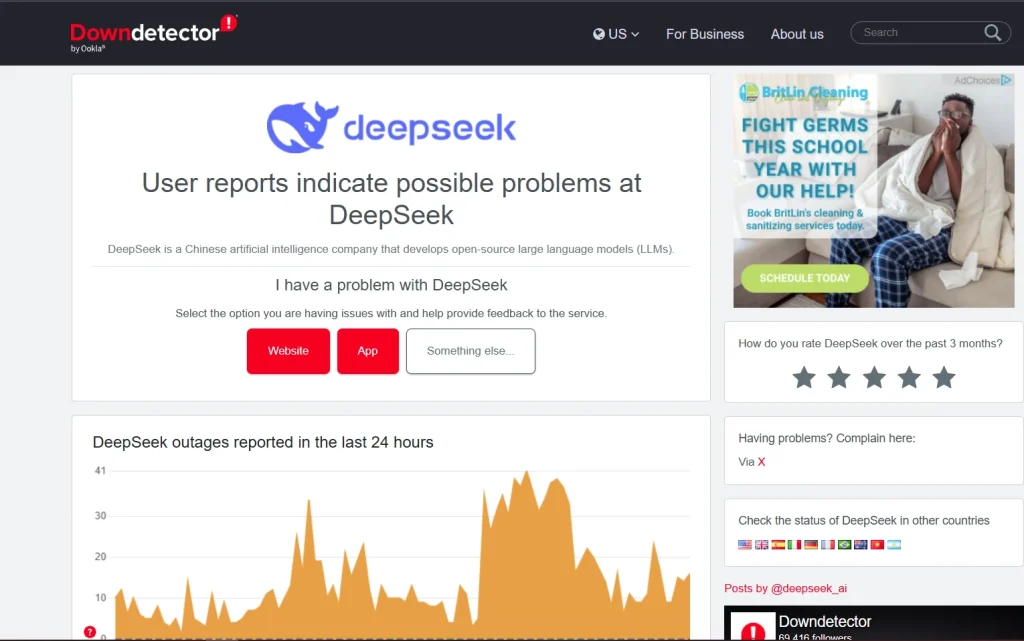This screenshot has width=1024, height=641.
Task: Select the France flag
Action: 827,544
